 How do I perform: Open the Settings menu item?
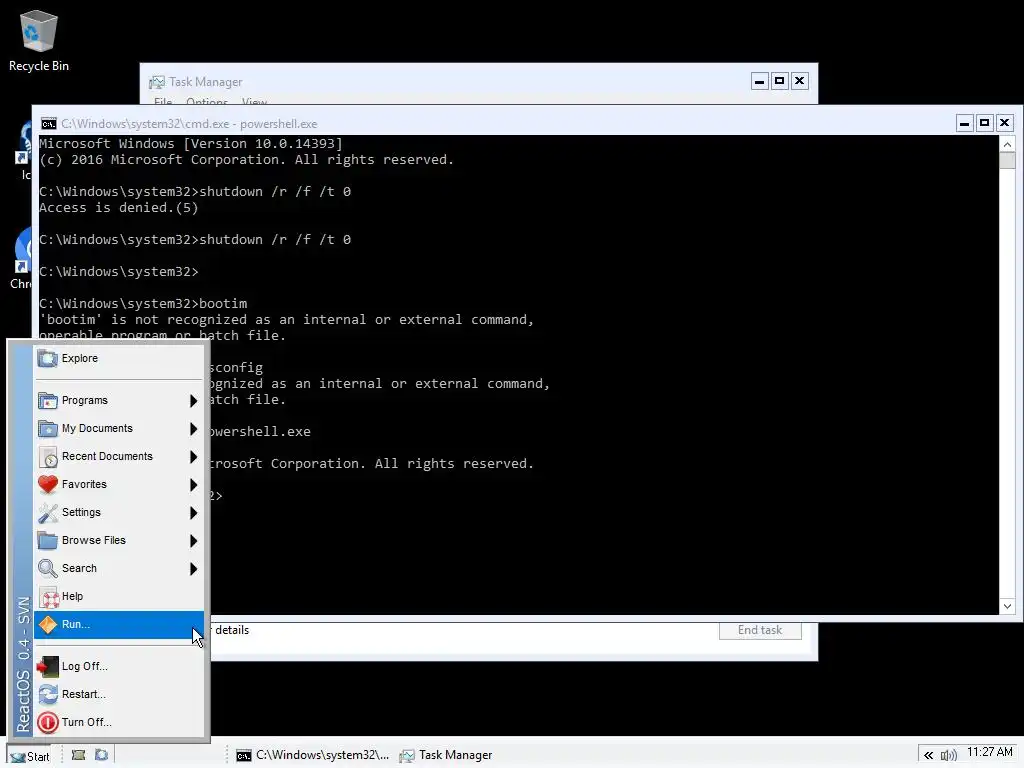[x=119, y=513]
